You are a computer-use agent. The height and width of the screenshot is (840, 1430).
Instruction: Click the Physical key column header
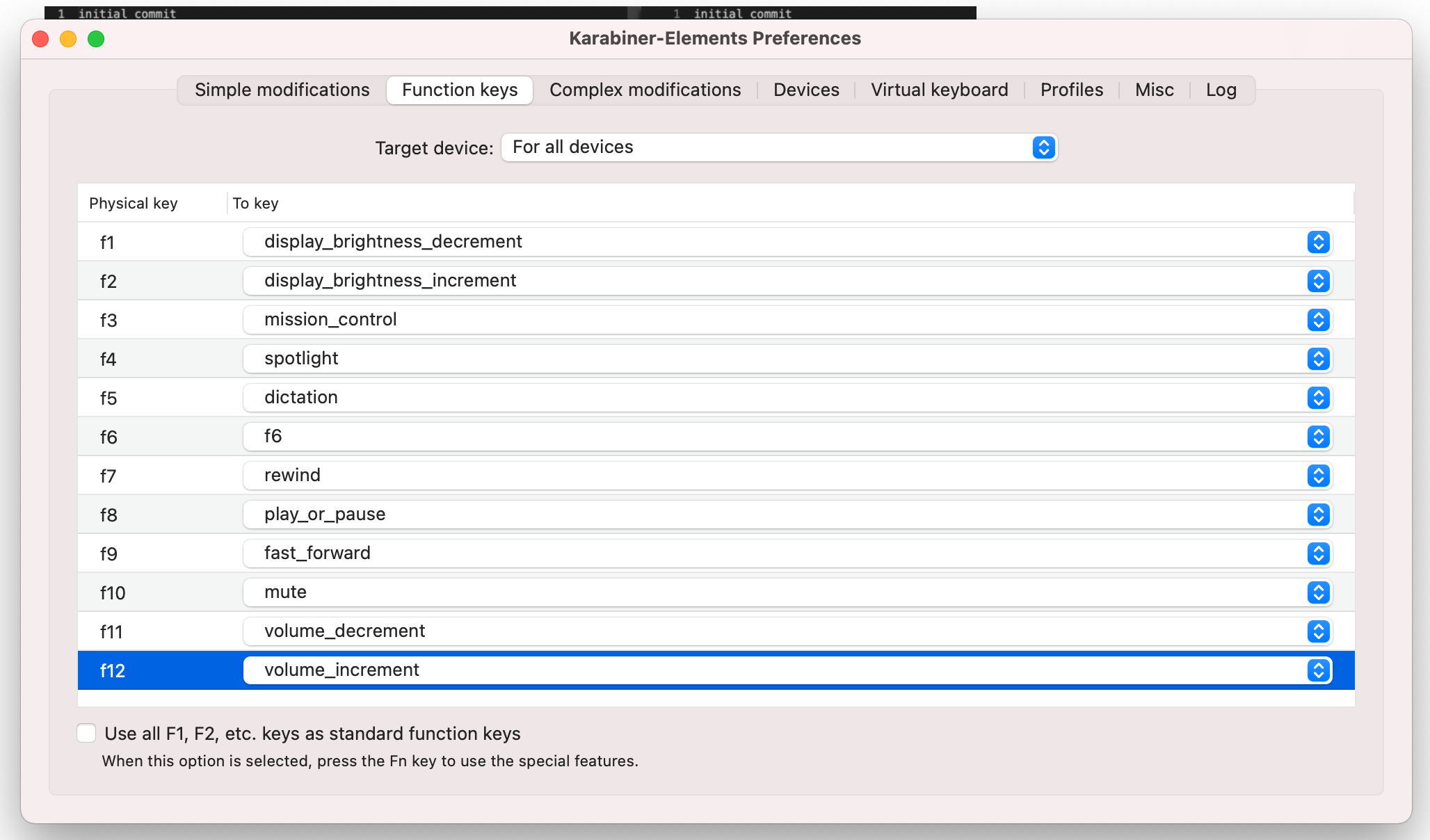[134, 203]
